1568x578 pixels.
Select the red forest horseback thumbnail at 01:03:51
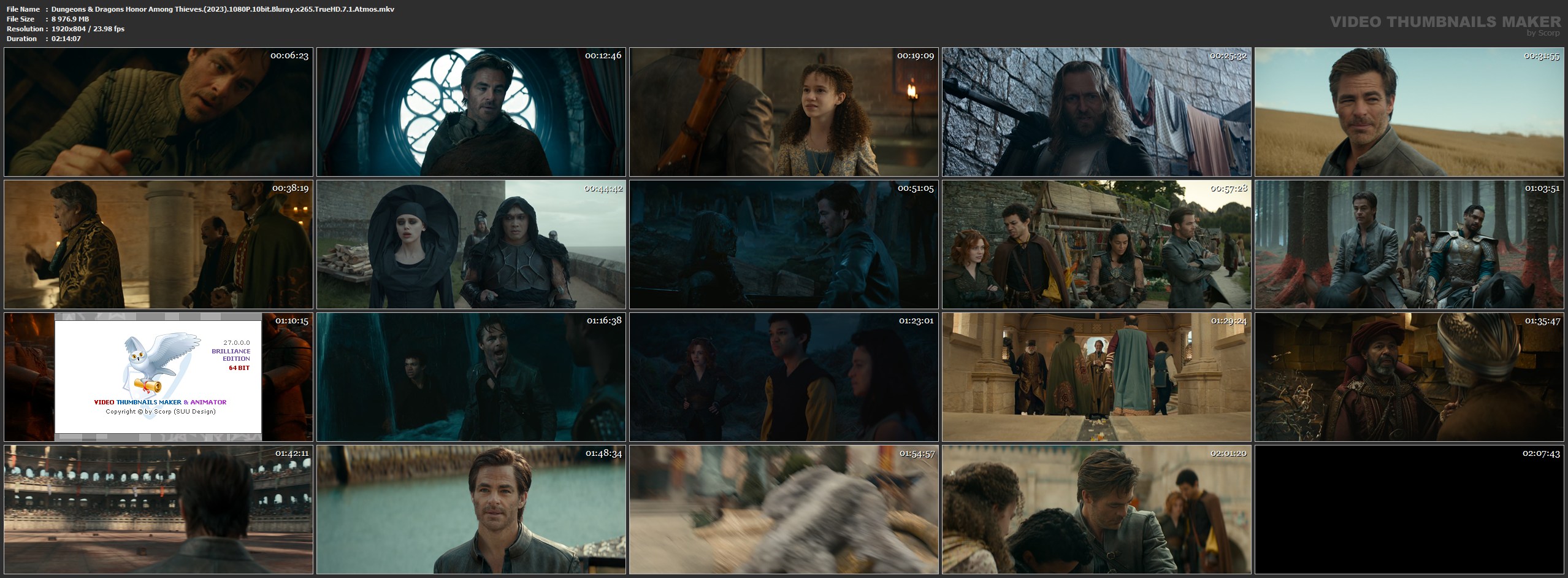1409,244
